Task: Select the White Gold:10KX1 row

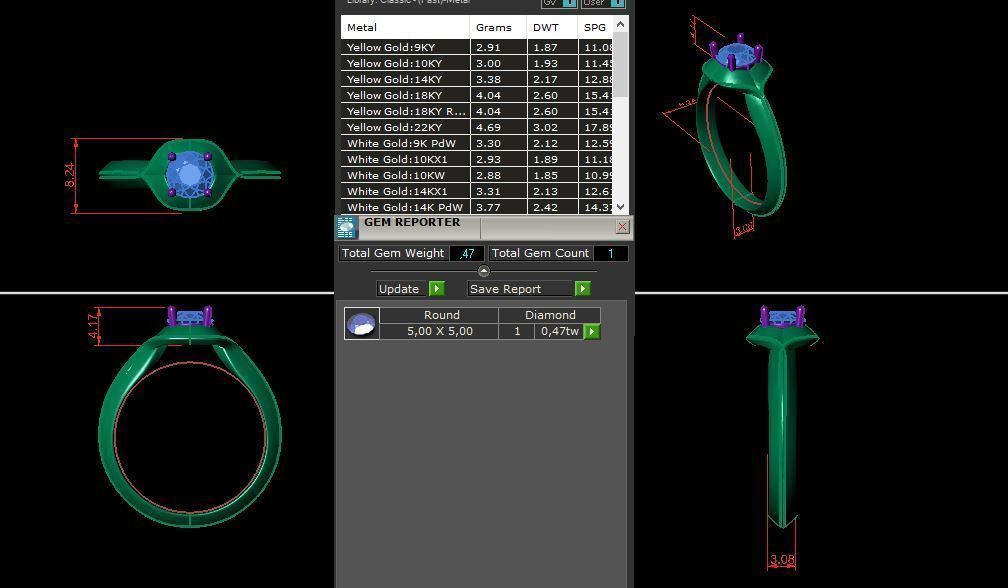Action: point(477,159)
